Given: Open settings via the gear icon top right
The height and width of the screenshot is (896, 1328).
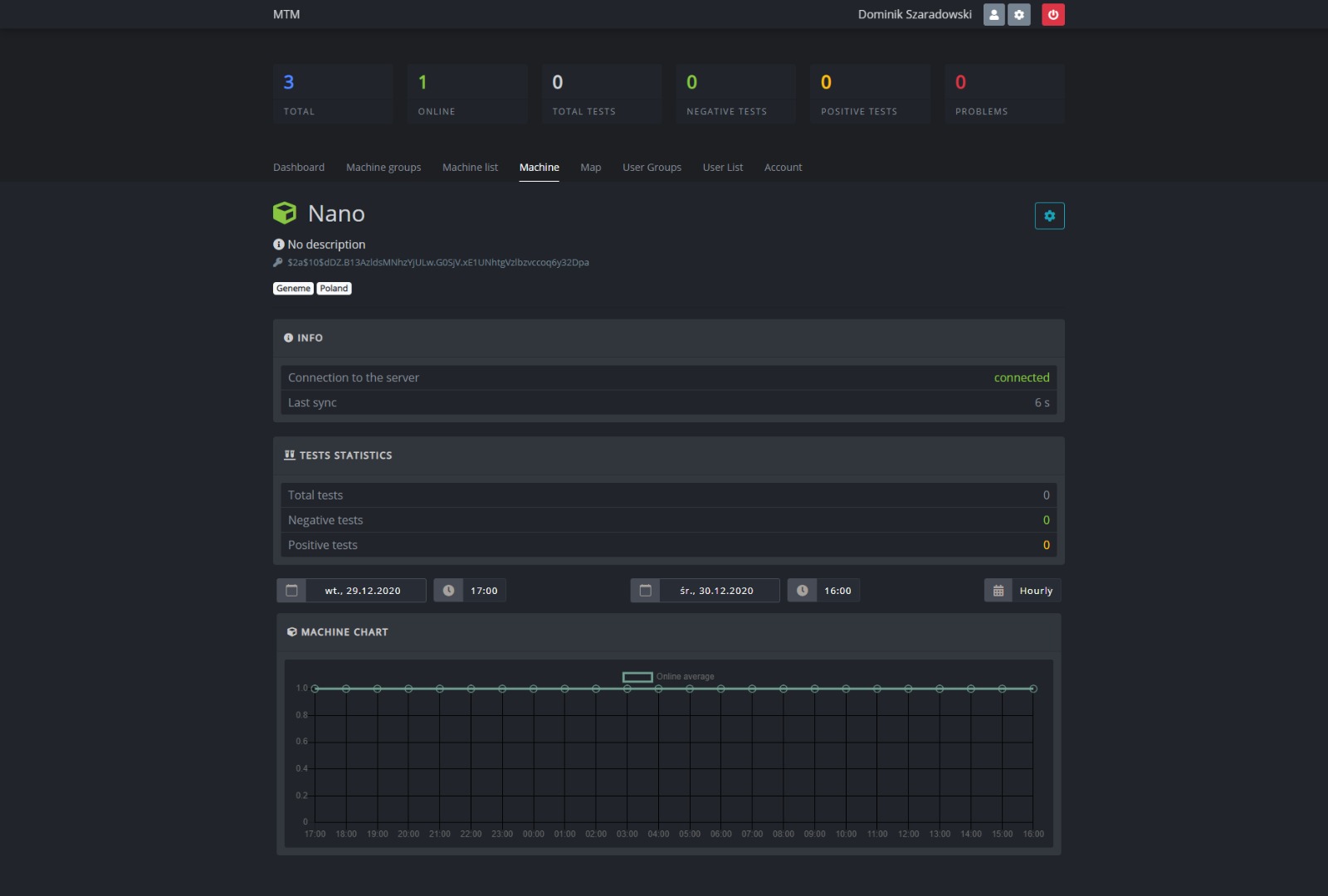Looking at the screenshot, I should [x=1019, y=14].
